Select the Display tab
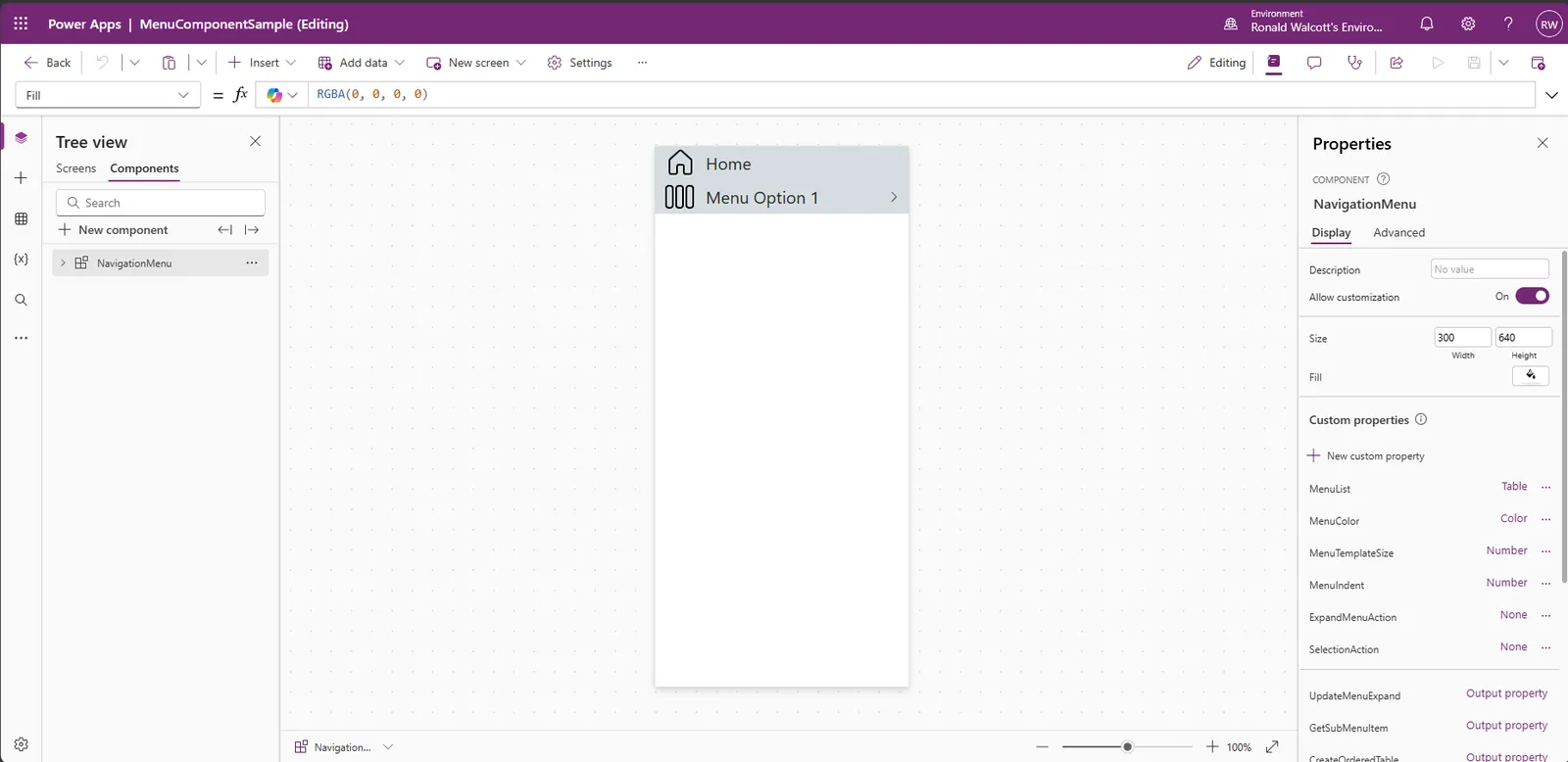The image size is (1568, 762). tap(1331, 232)
